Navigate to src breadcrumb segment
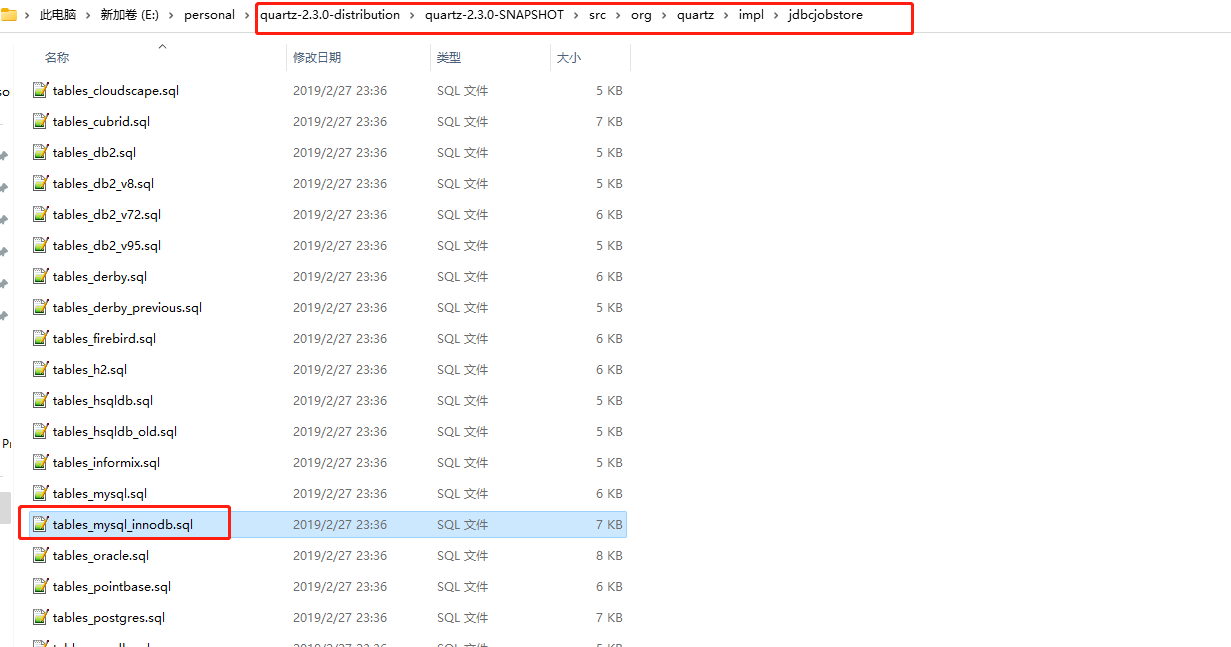Image resolution: width=1231 pixels, height=647 pixels. click(x=597, y=15)
